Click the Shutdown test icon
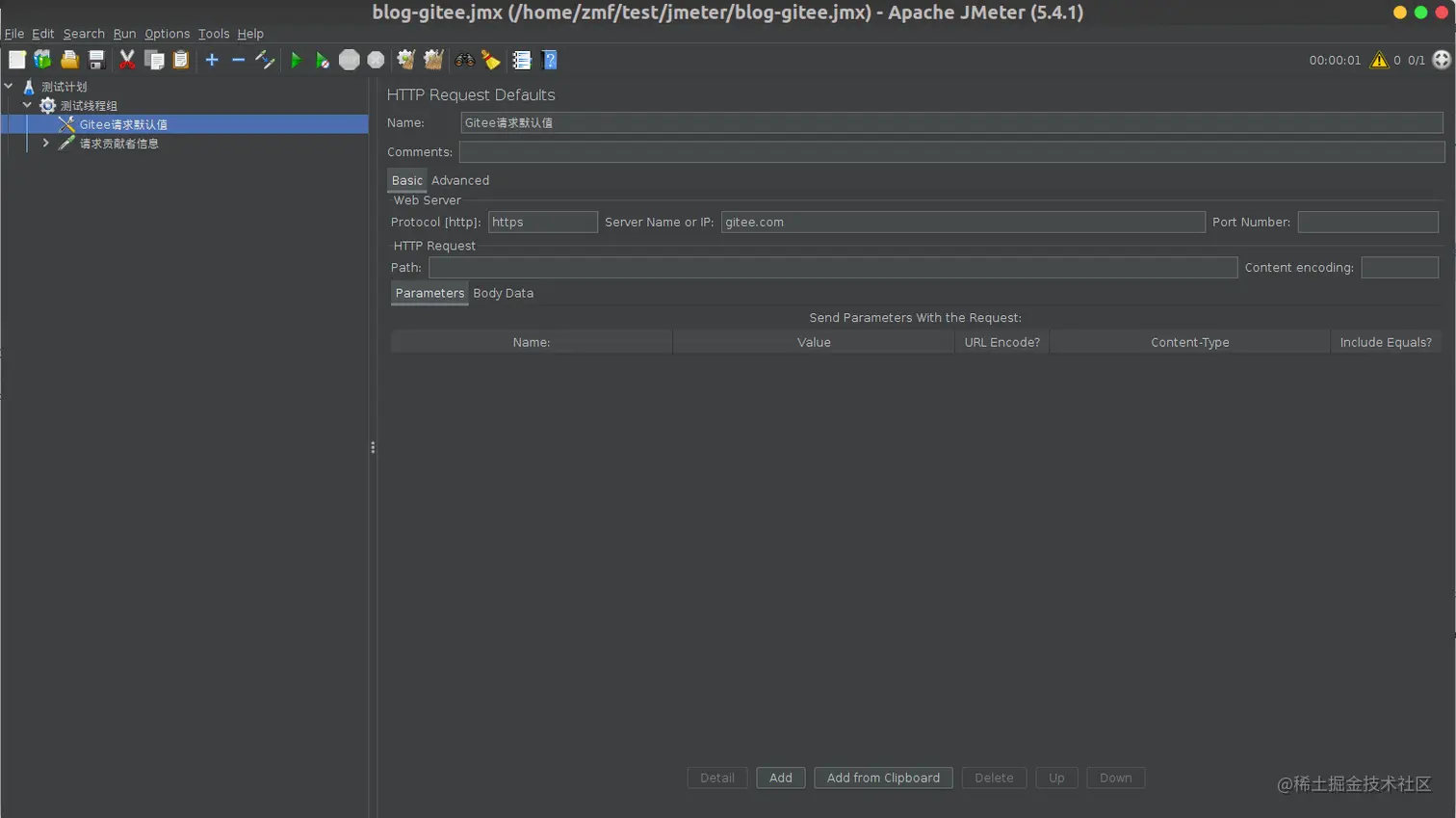The height and width of the screenshot is (818, 1456). [x=376, y=60]
